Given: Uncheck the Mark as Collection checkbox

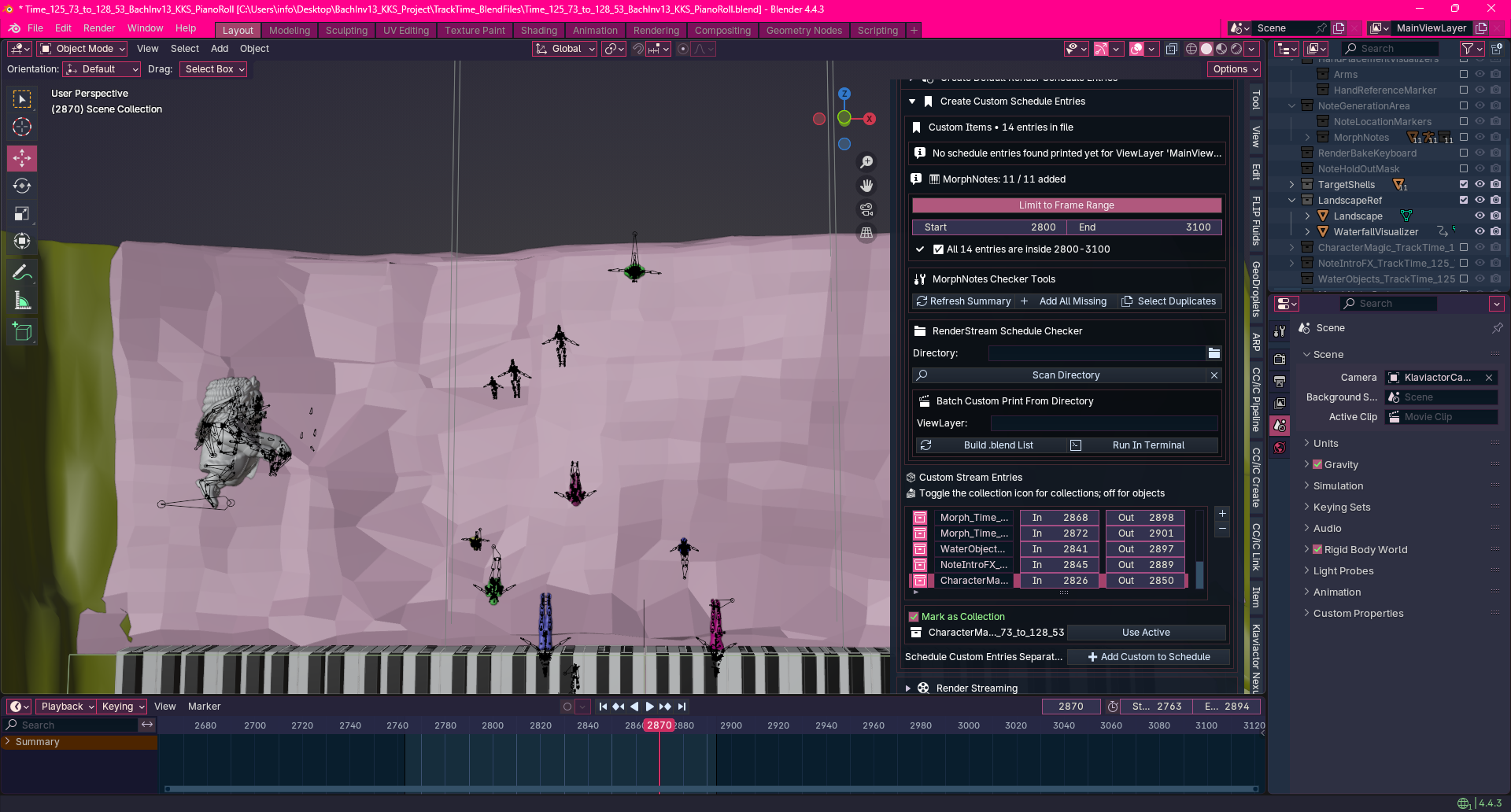Looking at the screenshot, I should 914,617.
